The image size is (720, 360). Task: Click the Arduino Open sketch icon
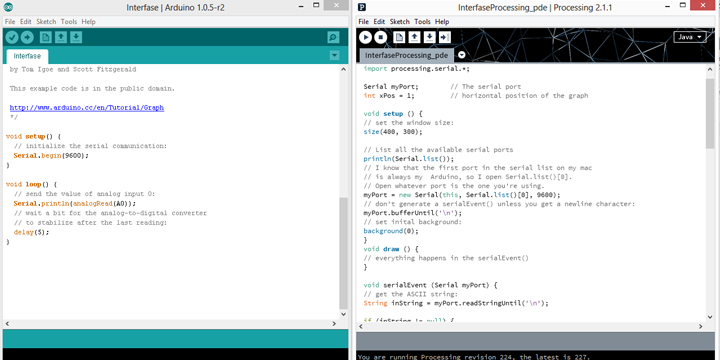pos(61,38)
